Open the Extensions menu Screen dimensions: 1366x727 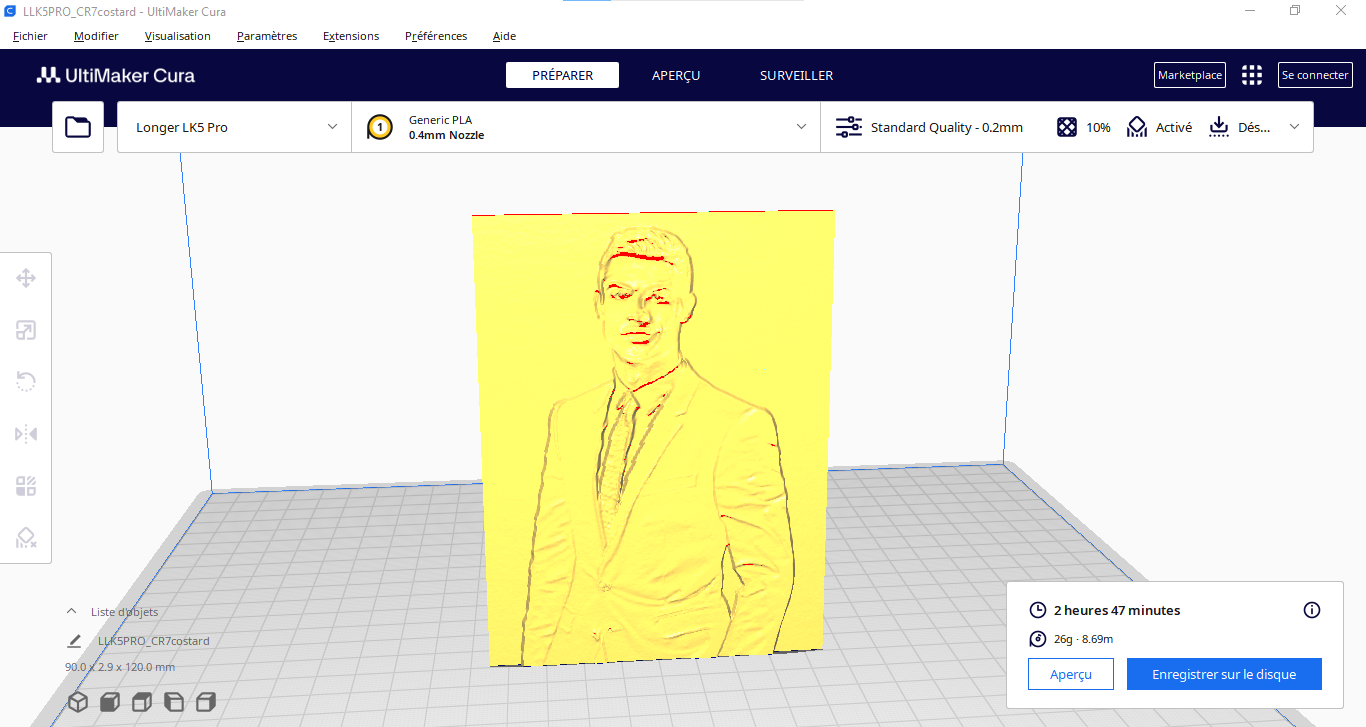point(351,36)
